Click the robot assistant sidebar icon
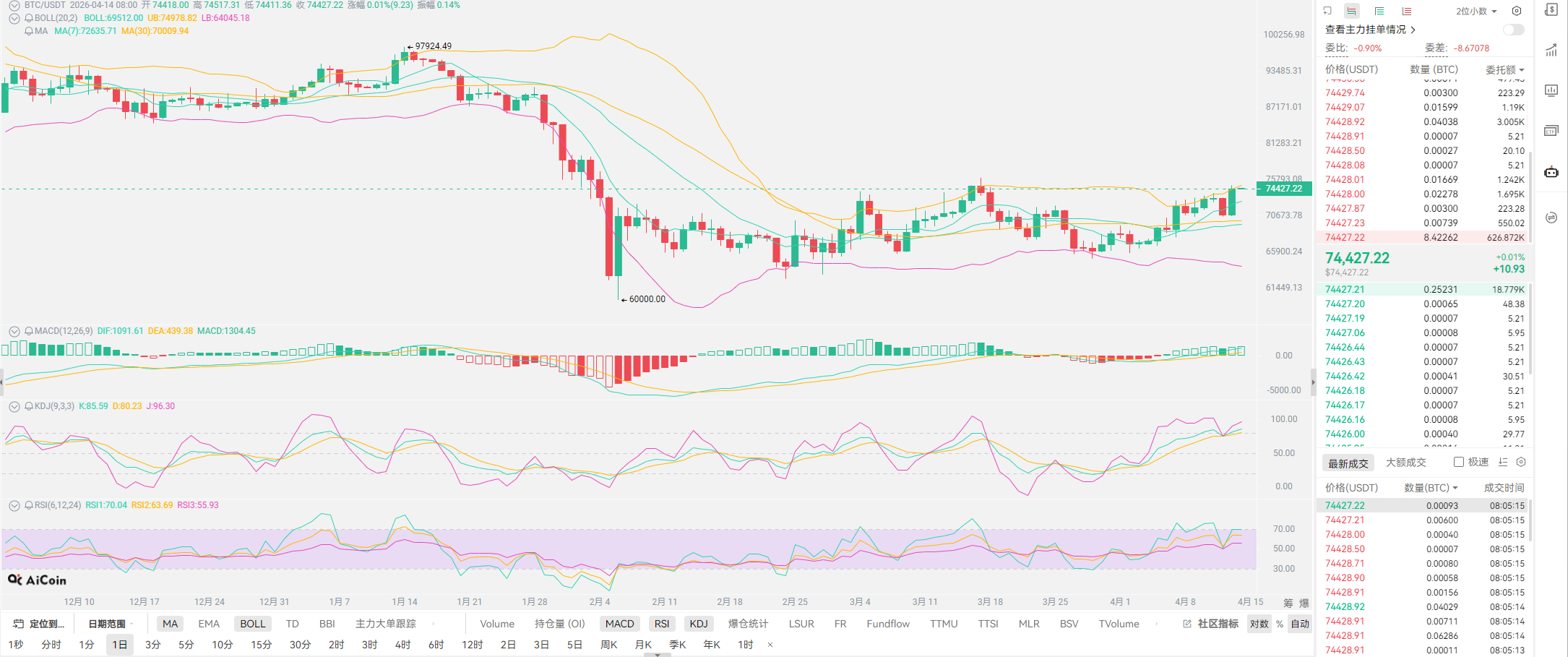1568x657 pixels. tap(1551, 172)
